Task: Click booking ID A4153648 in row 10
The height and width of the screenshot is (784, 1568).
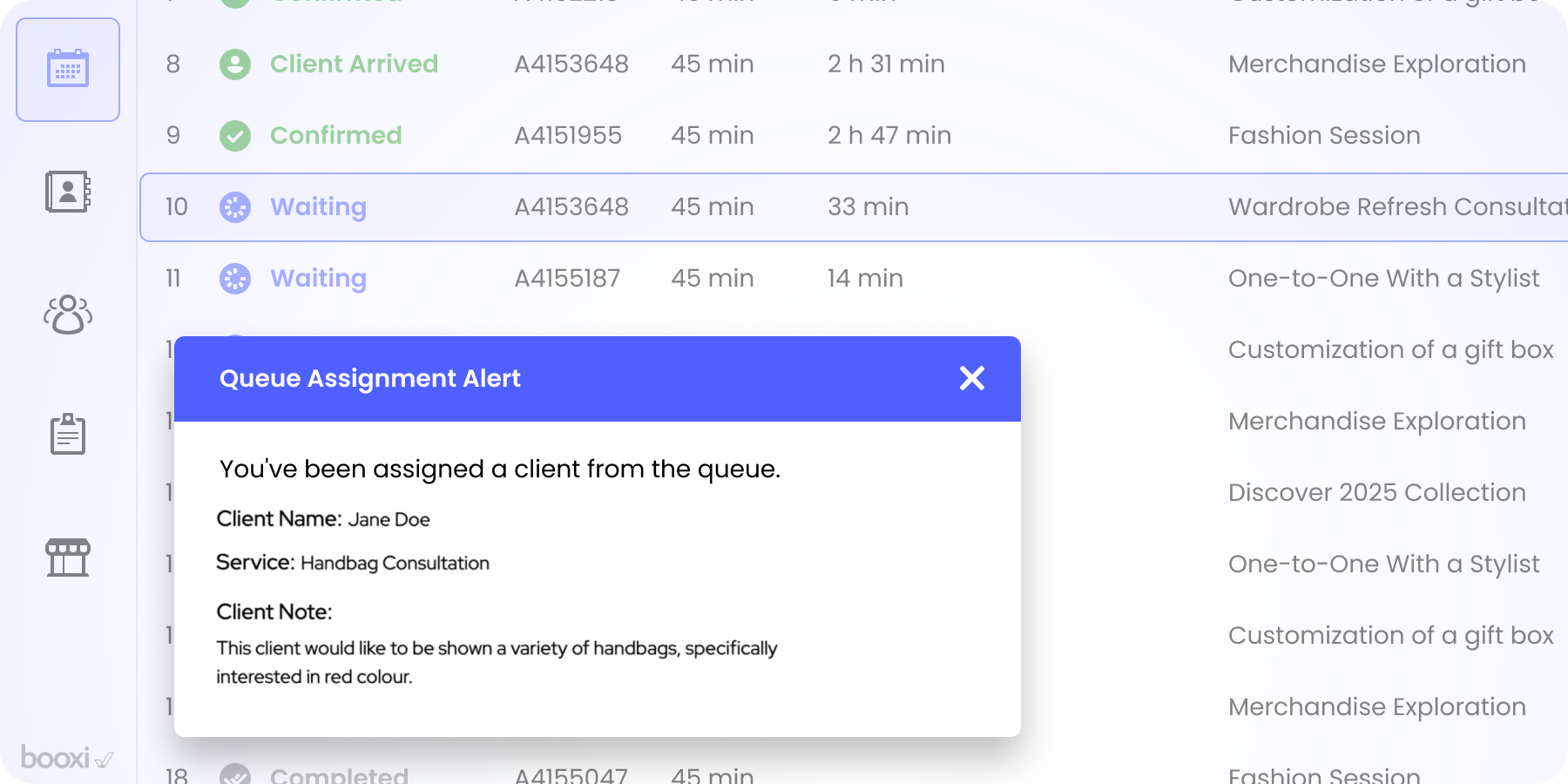Action: (x=571, y=206)
